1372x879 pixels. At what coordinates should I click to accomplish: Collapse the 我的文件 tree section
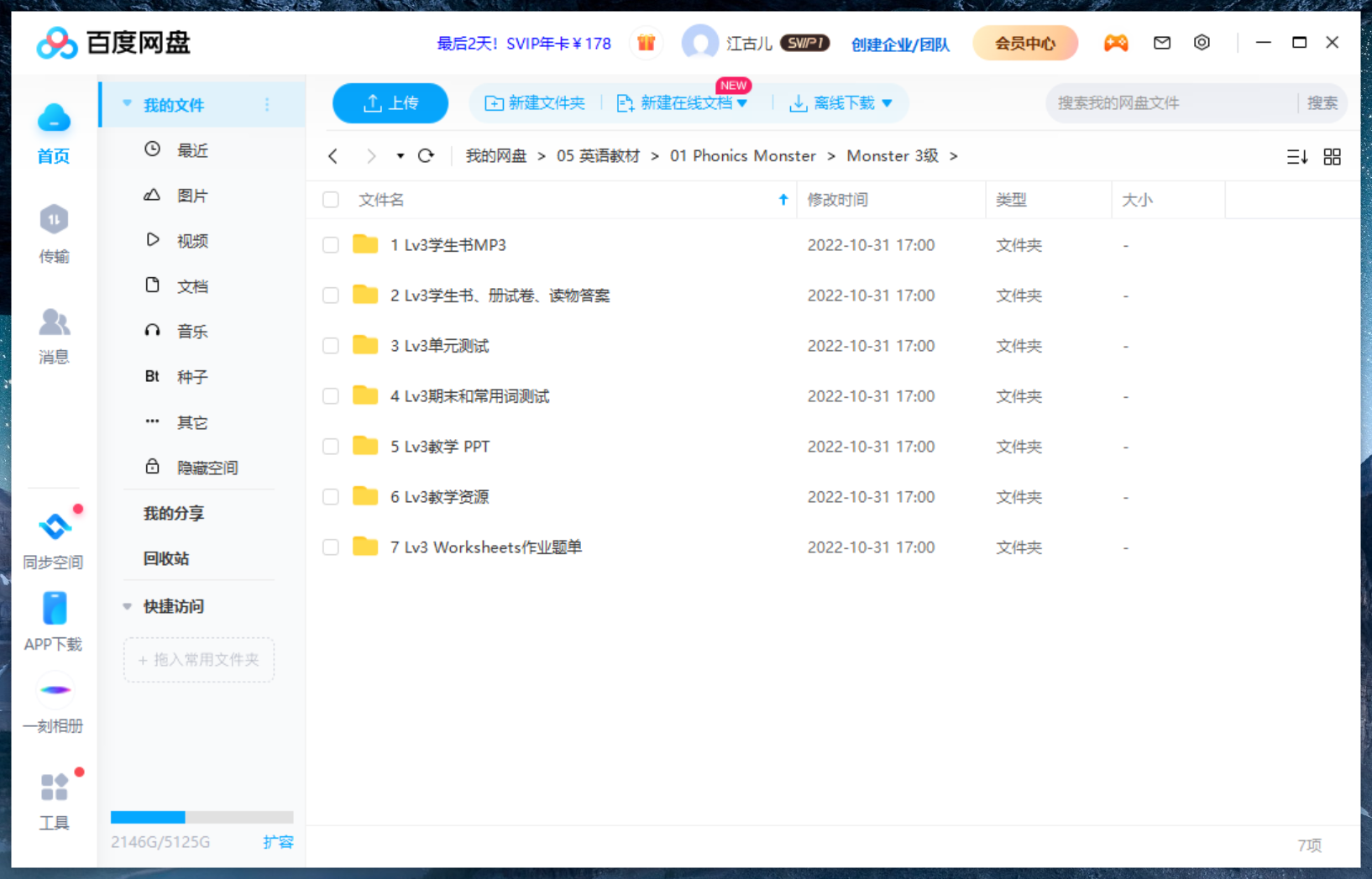coord(127,103)
